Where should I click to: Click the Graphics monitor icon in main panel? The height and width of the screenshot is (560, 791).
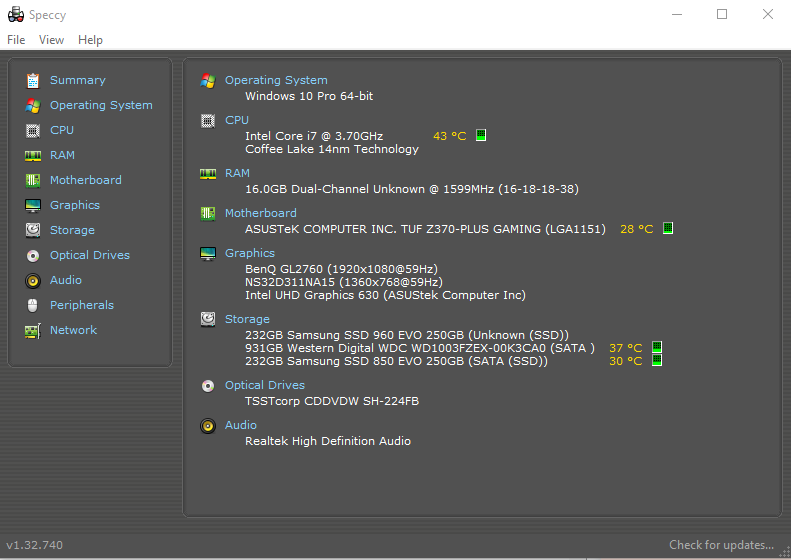208,254
